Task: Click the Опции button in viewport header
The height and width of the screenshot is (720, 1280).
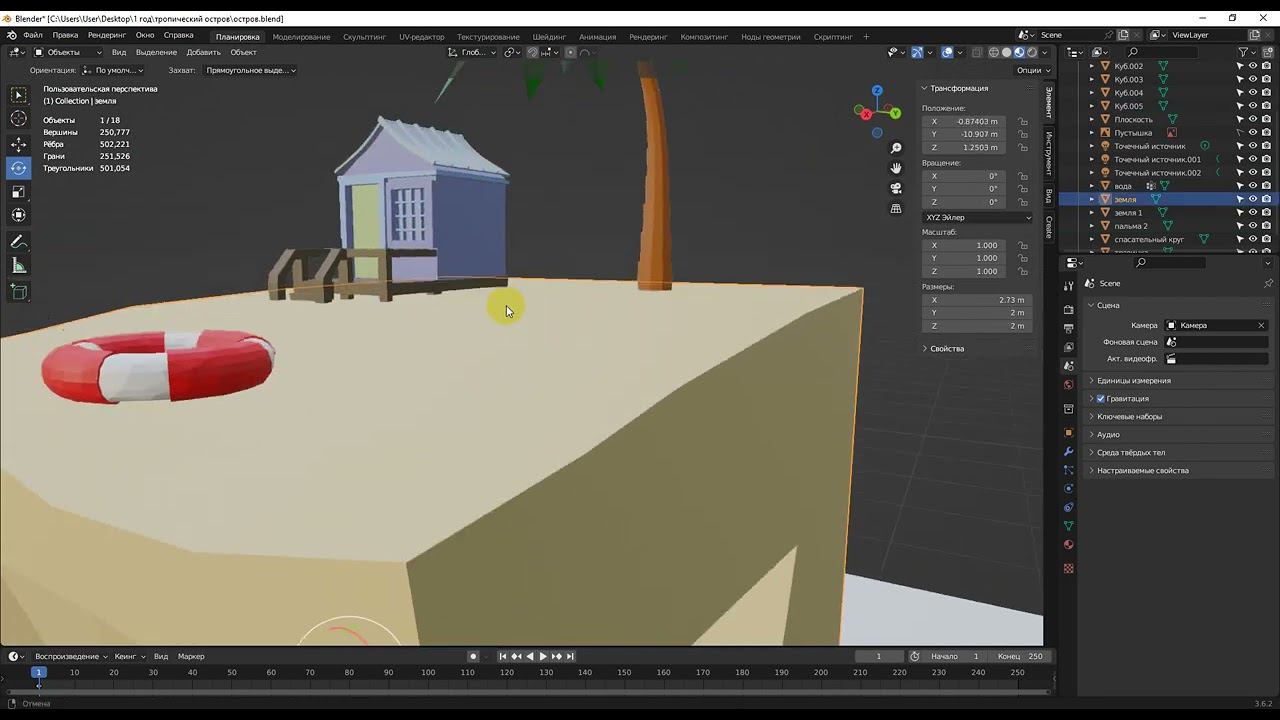Action: click(1033, 70)
